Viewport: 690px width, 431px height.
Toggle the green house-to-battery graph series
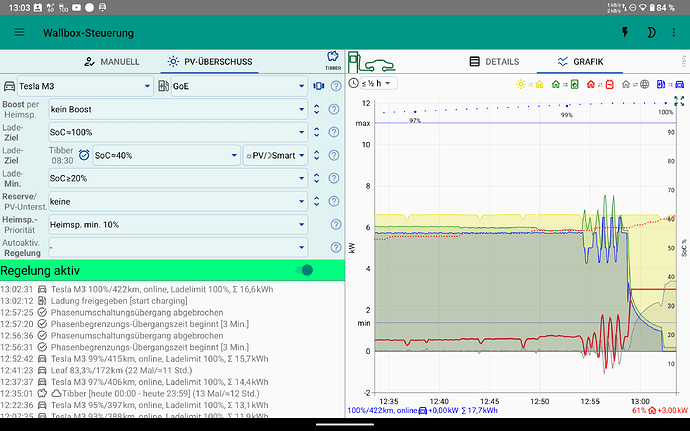coord(565,84)
